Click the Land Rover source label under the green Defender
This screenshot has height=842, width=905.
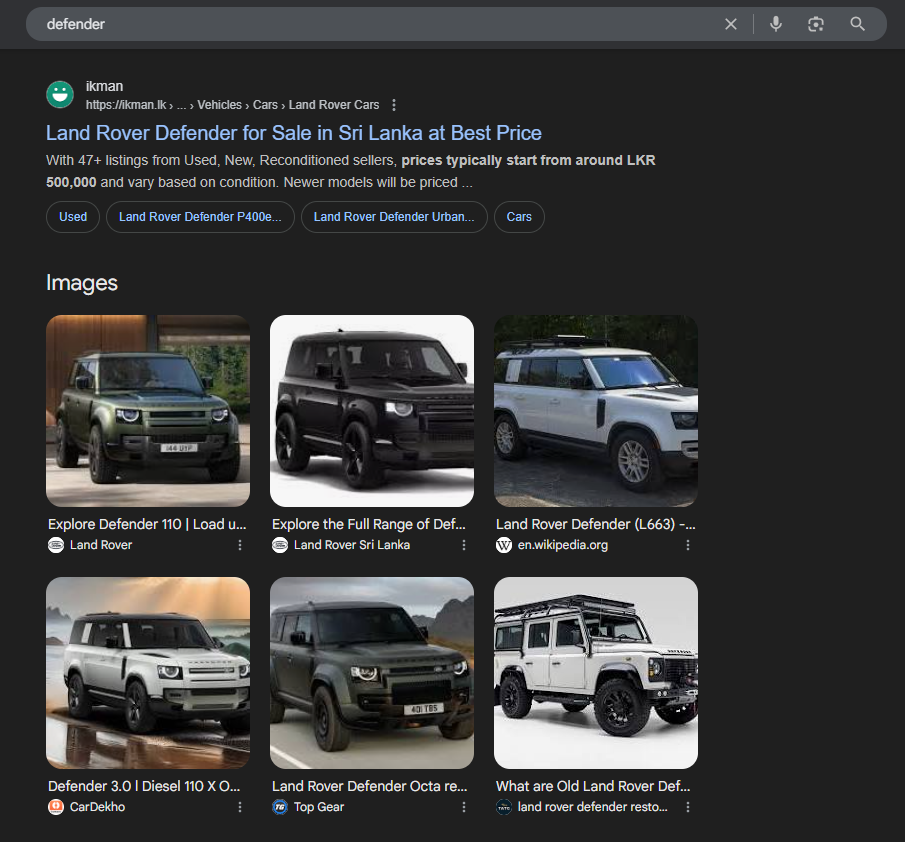click(101, 545)
